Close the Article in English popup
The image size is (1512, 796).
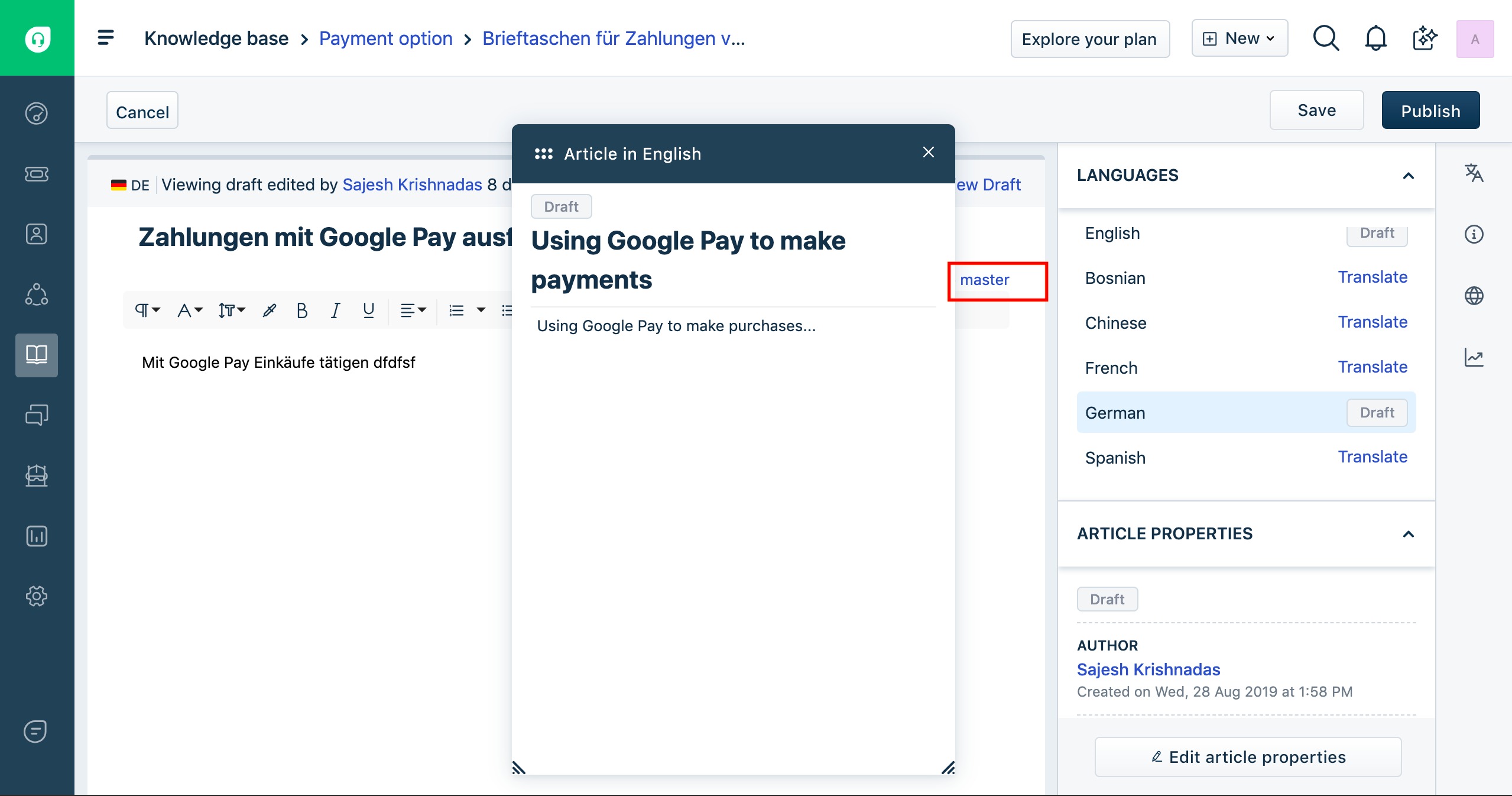pos(928,153)
